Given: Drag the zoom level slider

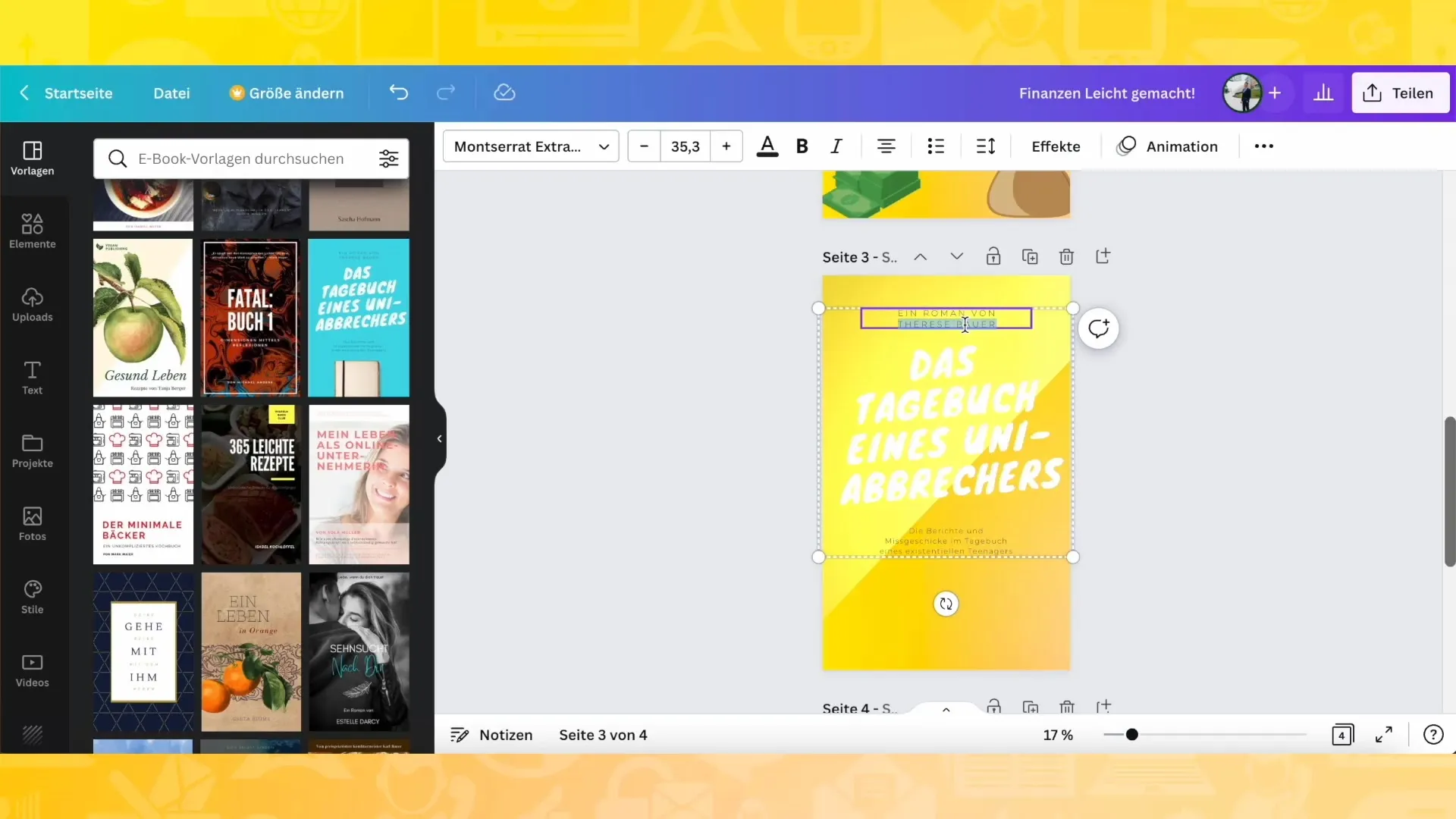Looking at the screenshot, I should tap(1131, 734).
